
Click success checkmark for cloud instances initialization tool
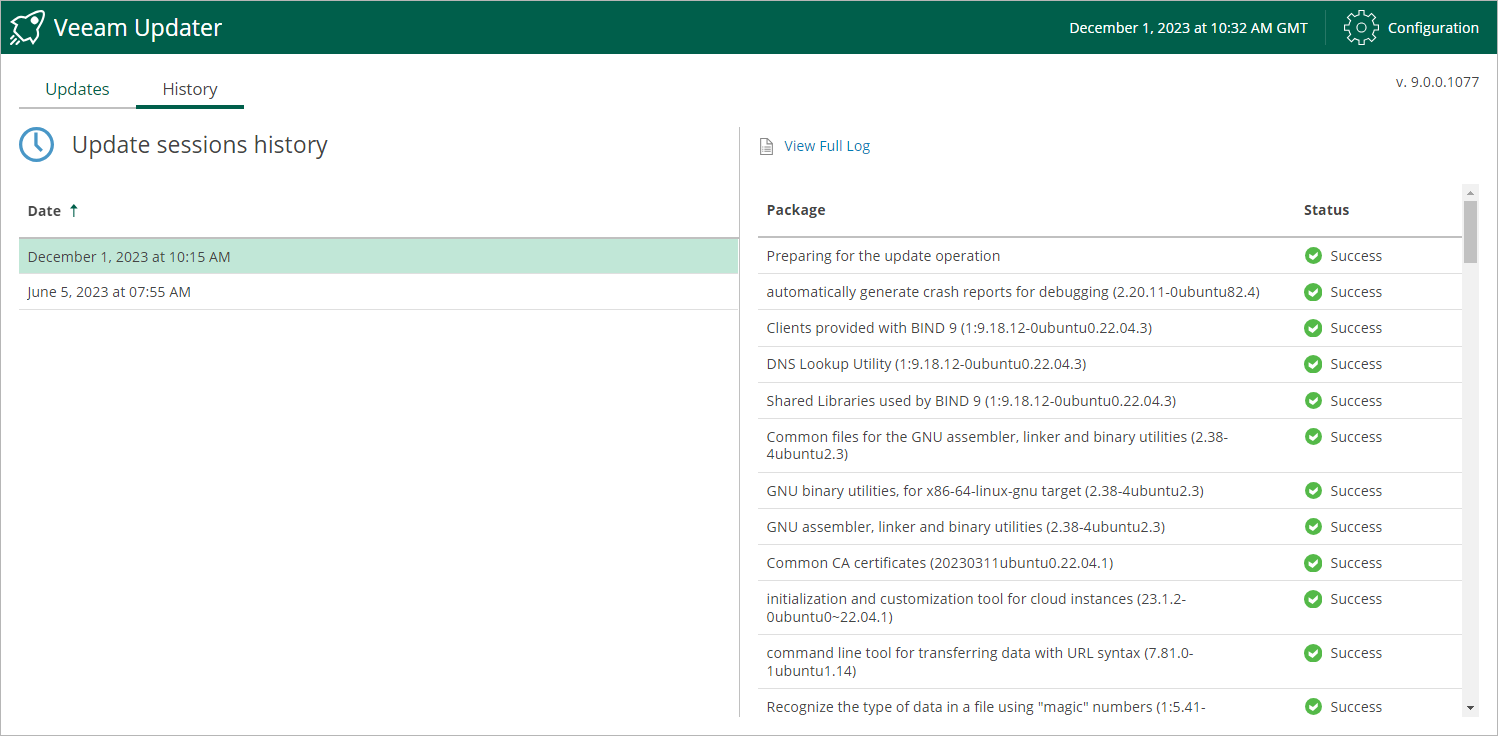coord(1313,599)
